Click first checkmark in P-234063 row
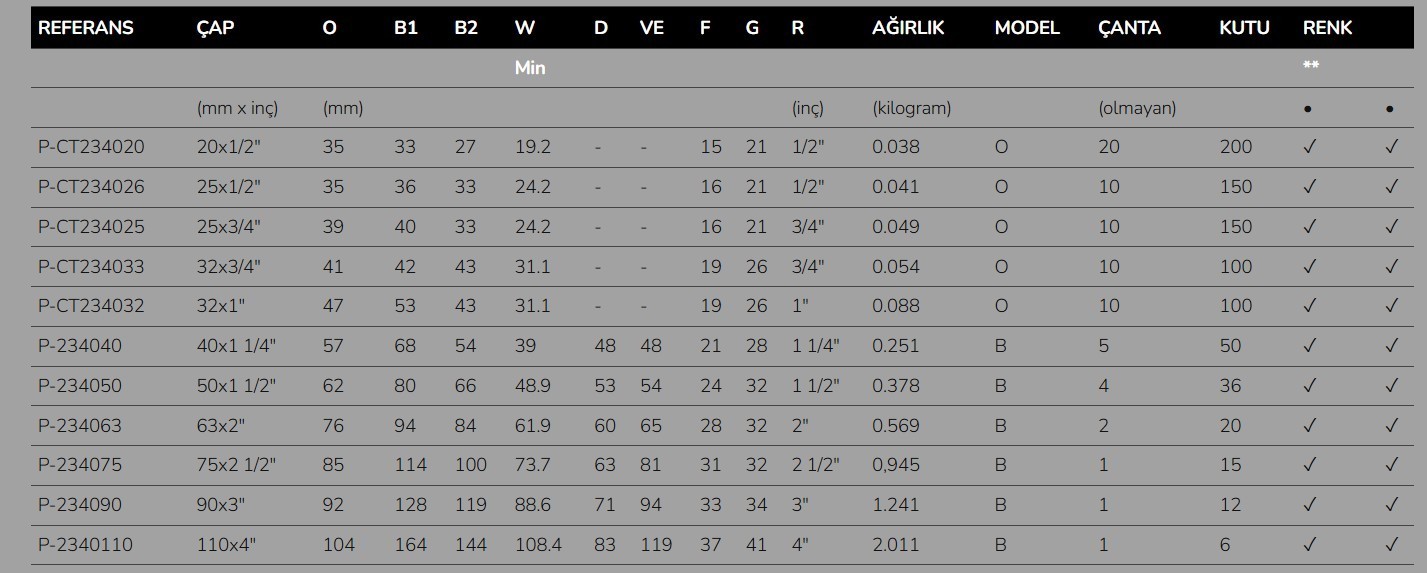Viewport: 1427px width, 573px height. coord(1310,426)
